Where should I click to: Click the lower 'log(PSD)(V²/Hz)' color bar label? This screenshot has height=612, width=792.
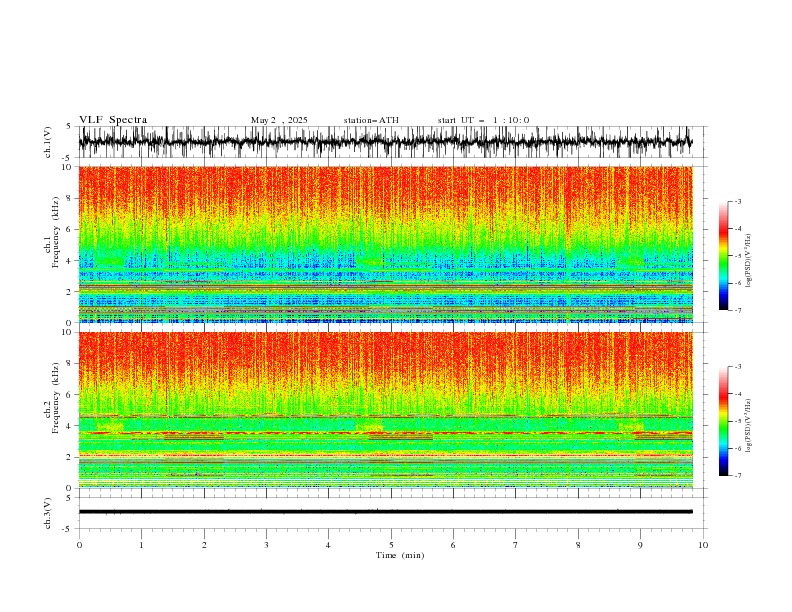click(x=749, y=426)
